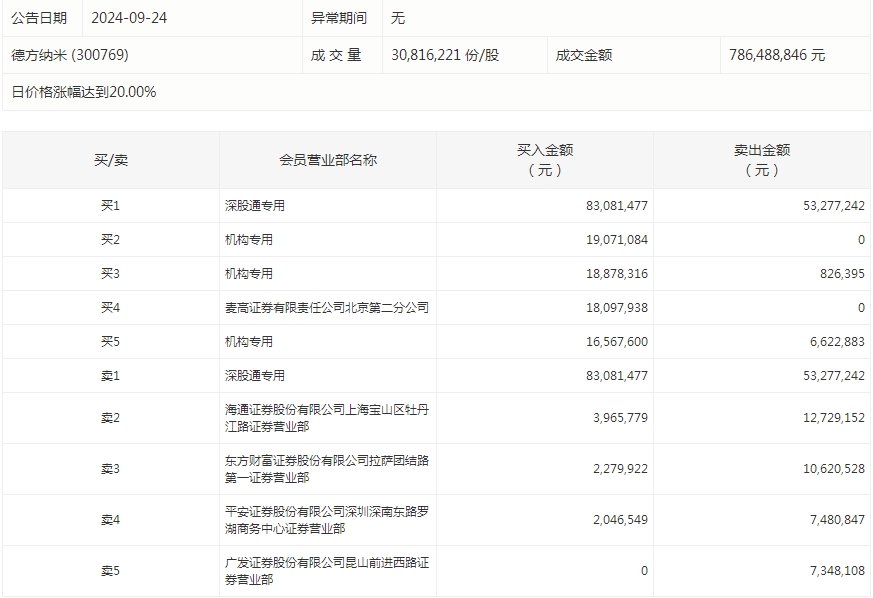Image resolution: width=873 pixels, height=598 pixels.
Task: Select buy amount 83,081,477 in 买1 row
Action: [x=617, y=205]
